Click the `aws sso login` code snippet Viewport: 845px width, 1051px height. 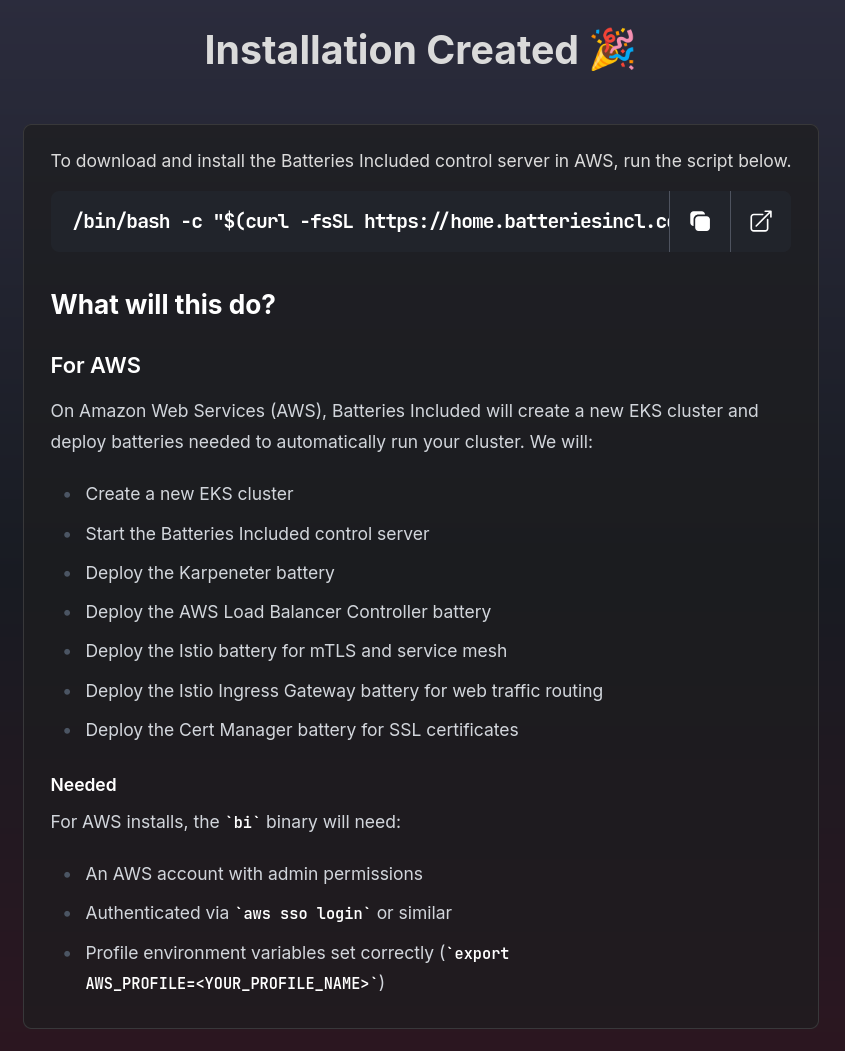pos(303,914)
